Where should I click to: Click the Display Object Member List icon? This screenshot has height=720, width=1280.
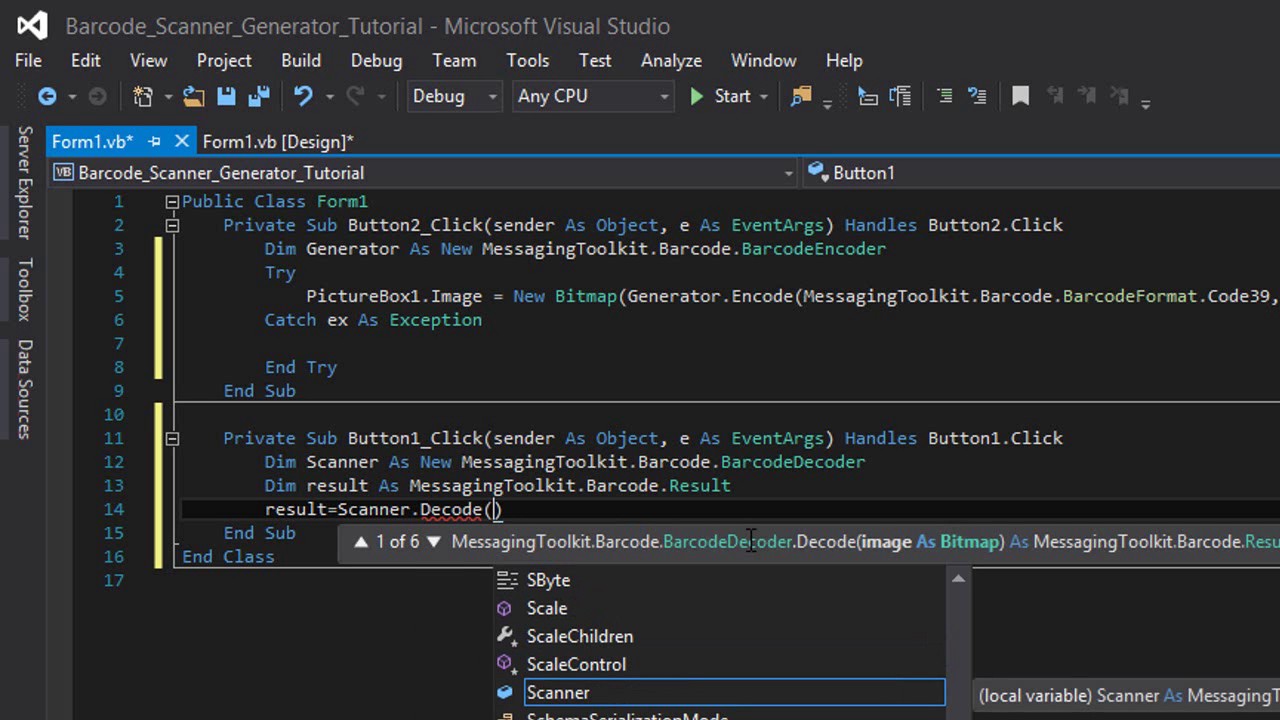868,96
